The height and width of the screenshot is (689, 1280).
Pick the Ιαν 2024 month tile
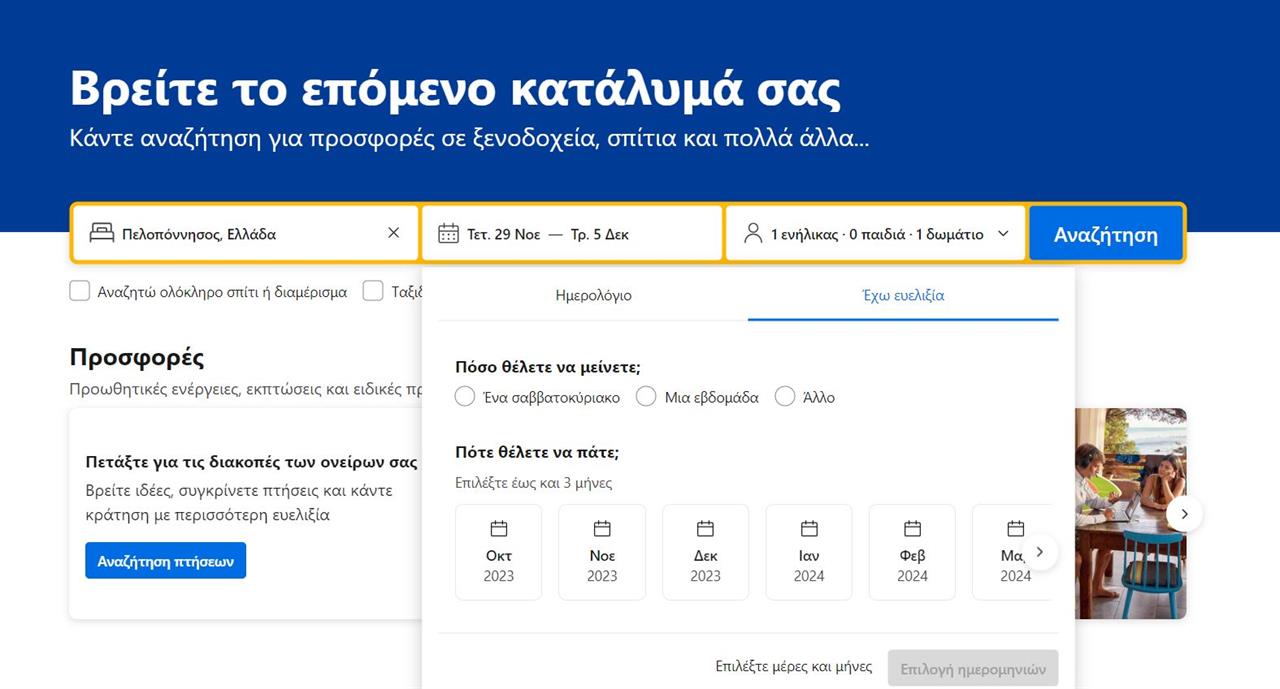[x=809, y=552]
